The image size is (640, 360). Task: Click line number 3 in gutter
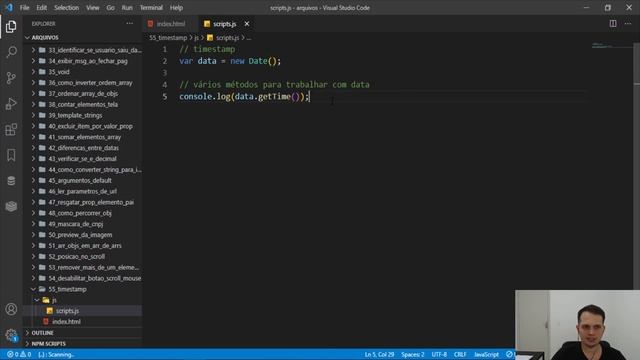tap(164, 73)
